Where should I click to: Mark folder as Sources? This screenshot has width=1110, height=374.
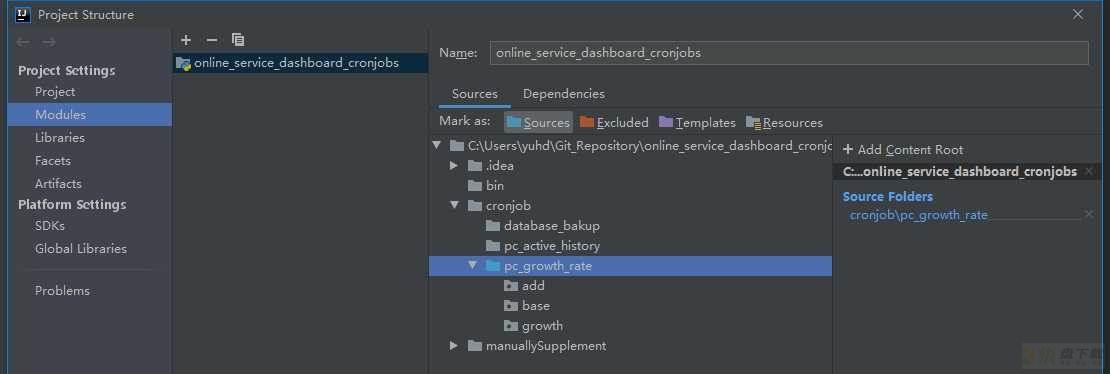click(538, 123)
